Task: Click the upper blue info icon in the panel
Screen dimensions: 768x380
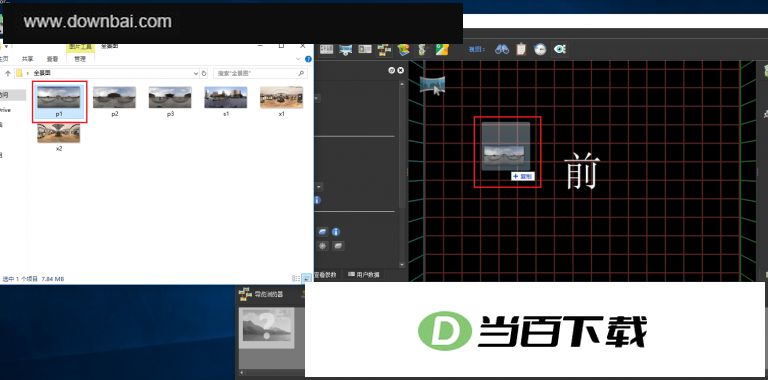Action: pos(317,200)
